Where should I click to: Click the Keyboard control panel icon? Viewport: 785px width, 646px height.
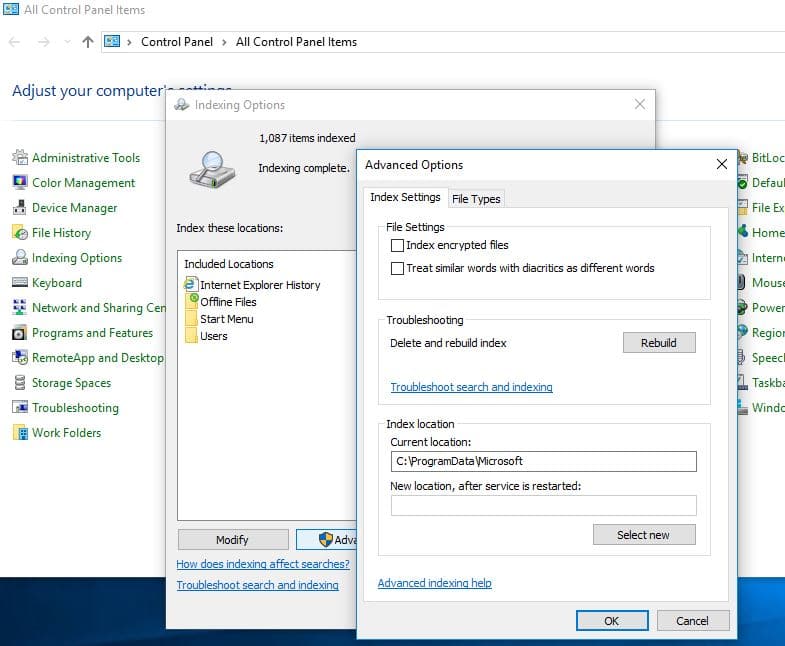(x=20, y=283)
